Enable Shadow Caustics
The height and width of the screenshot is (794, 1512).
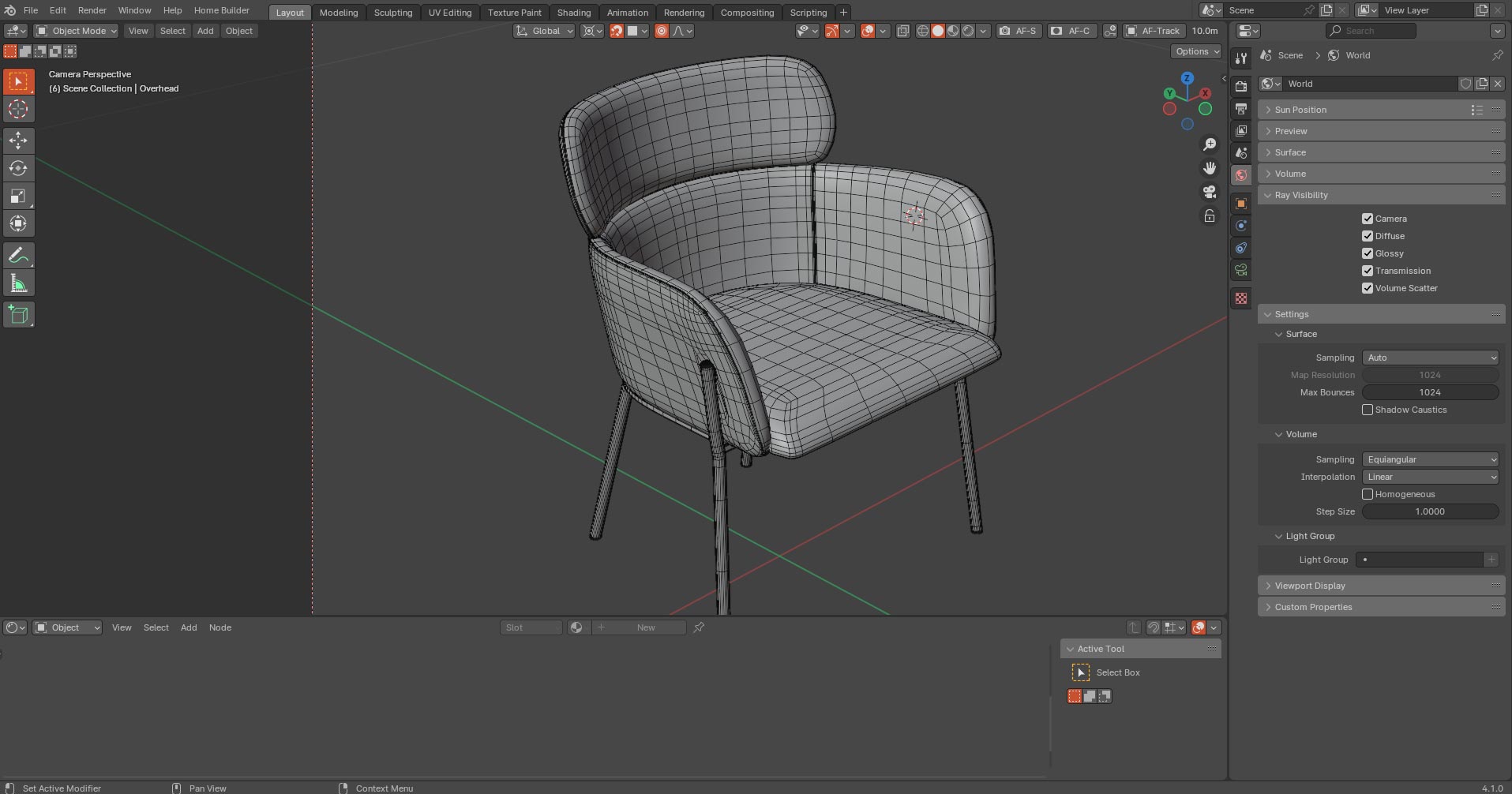(1368, 410)
